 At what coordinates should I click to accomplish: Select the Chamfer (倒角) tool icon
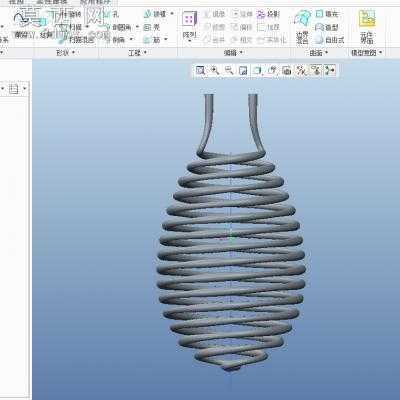pos(108,40)
